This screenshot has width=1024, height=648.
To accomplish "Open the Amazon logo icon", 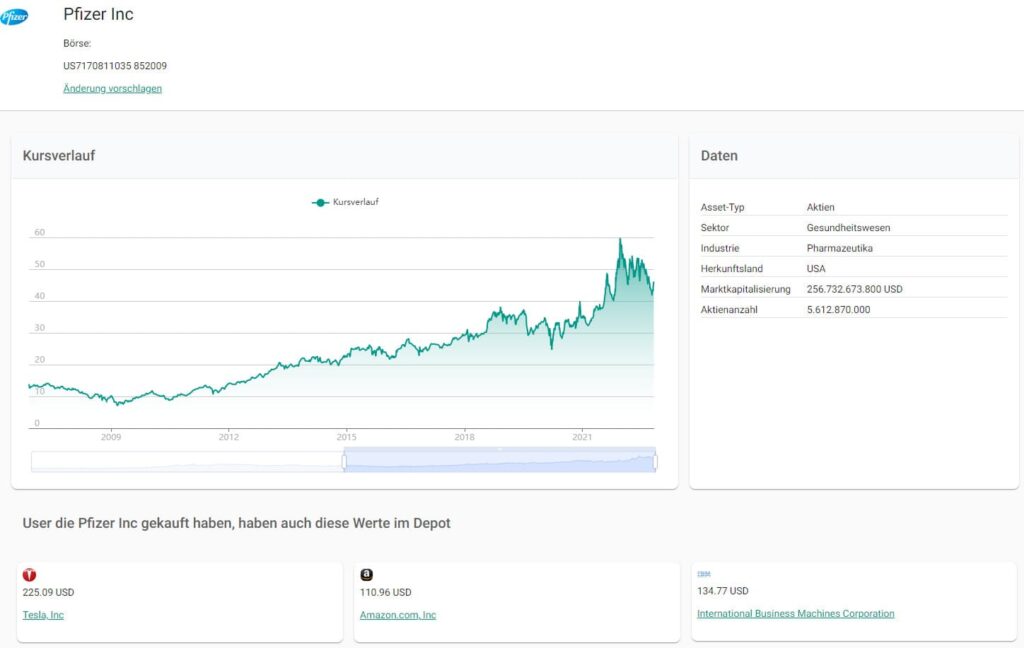I will click(x=366, y=574).
